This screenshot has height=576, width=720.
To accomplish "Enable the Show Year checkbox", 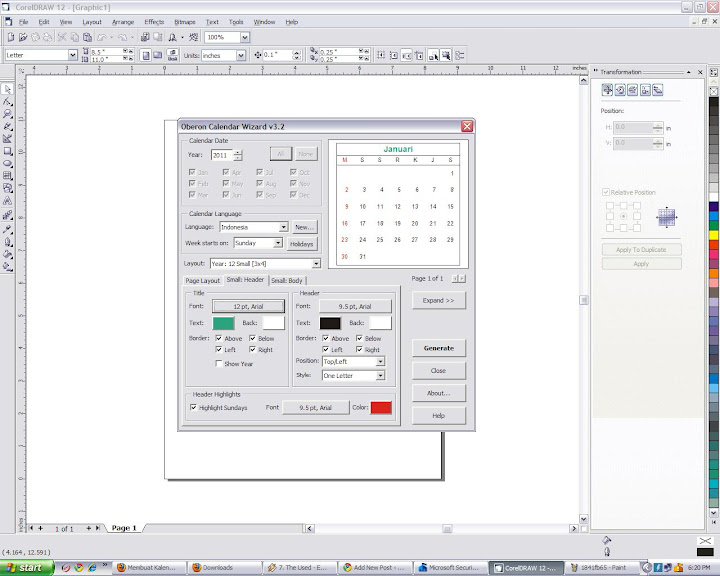I will click(219, 363).
